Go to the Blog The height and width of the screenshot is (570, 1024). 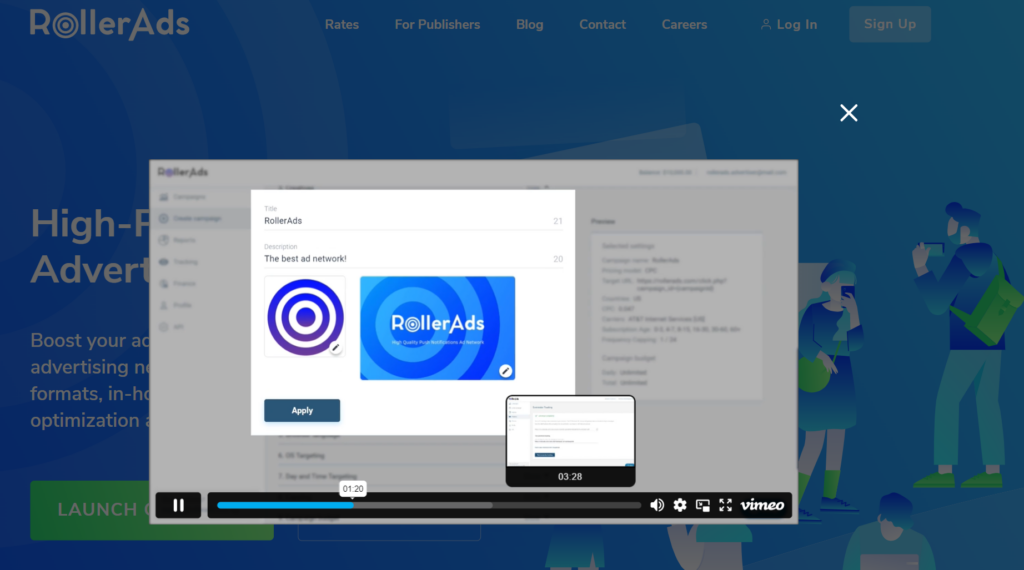(x=530, y=25)
